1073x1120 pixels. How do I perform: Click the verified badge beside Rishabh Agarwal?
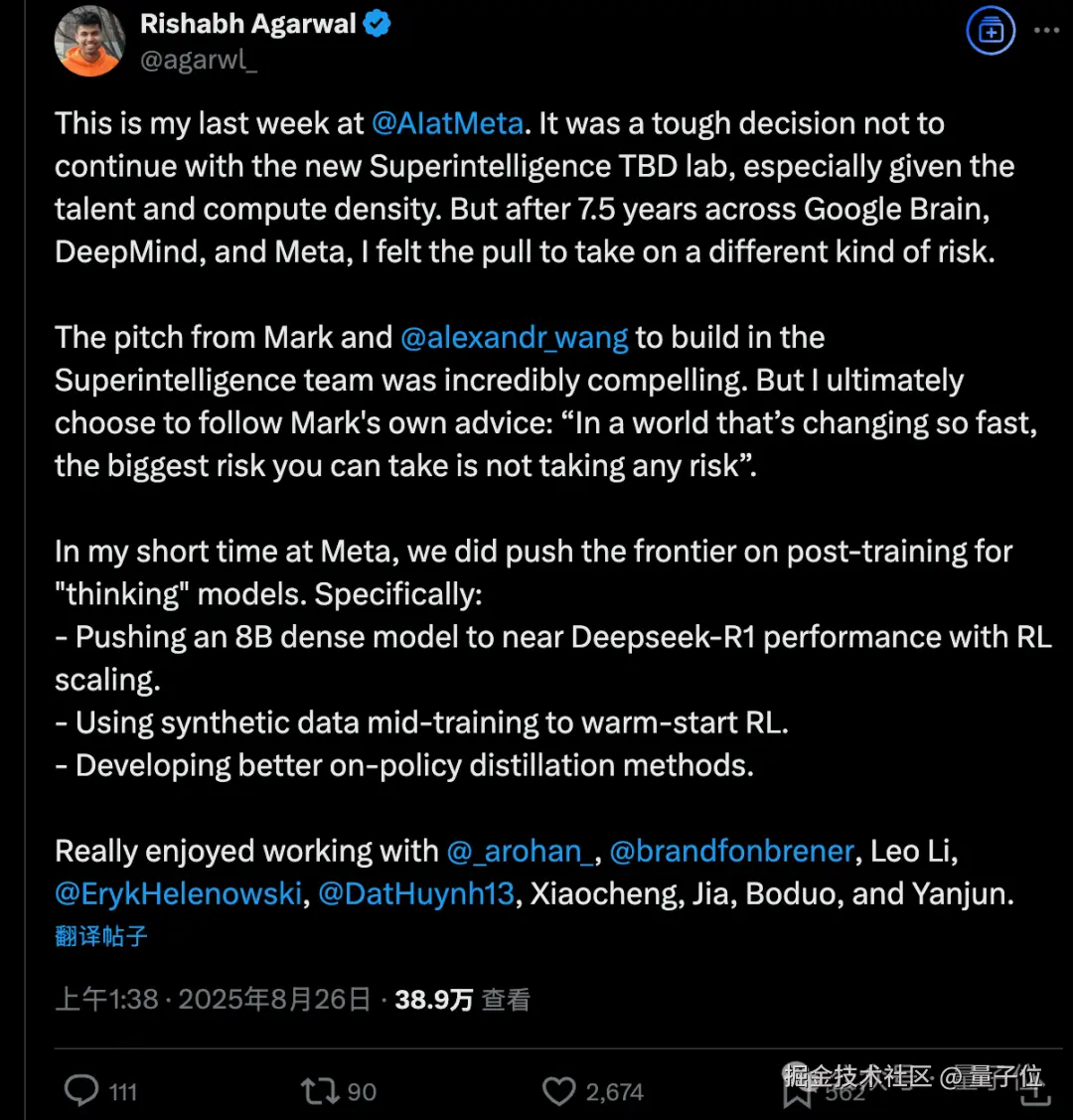(x=377, y=24)
